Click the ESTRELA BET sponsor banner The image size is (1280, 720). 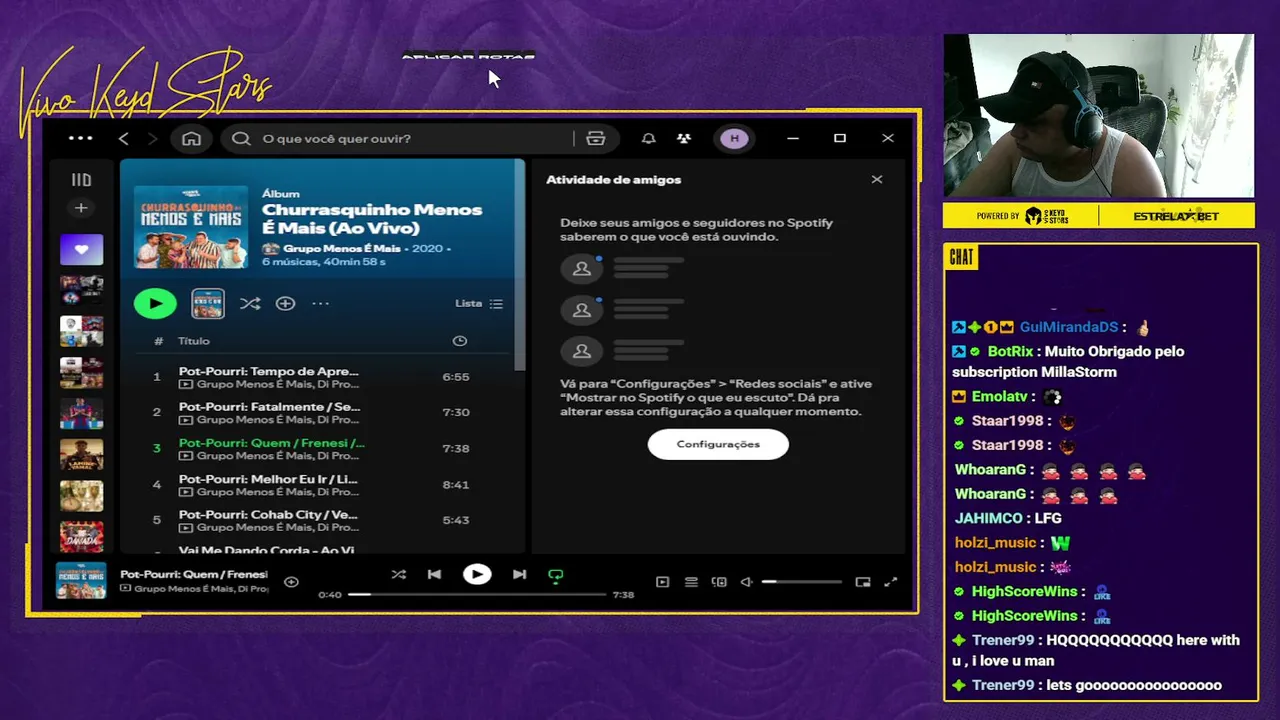[x=1176, y=216]
